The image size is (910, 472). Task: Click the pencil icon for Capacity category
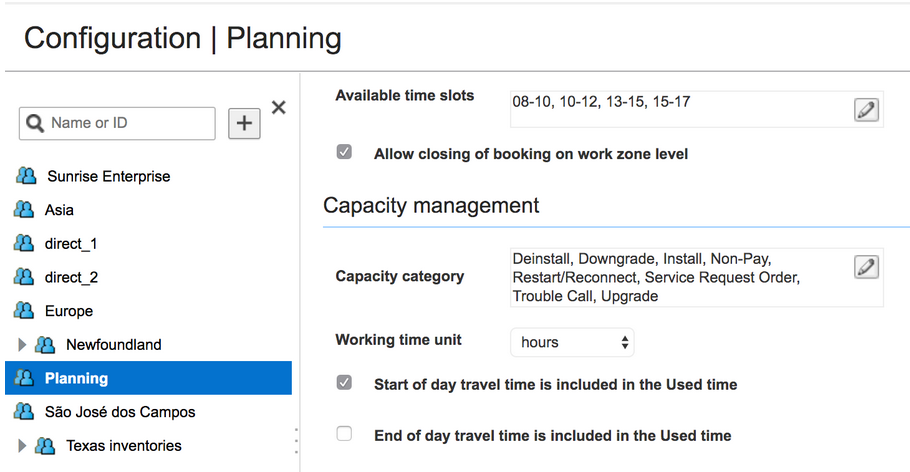(866, 267)
